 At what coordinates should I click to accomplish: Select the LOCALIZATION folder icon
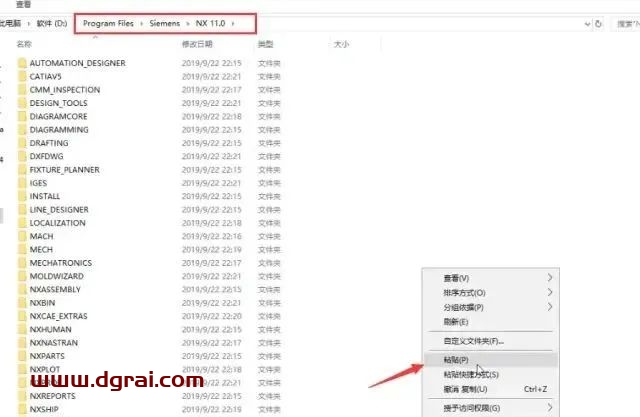click(22, 223)
